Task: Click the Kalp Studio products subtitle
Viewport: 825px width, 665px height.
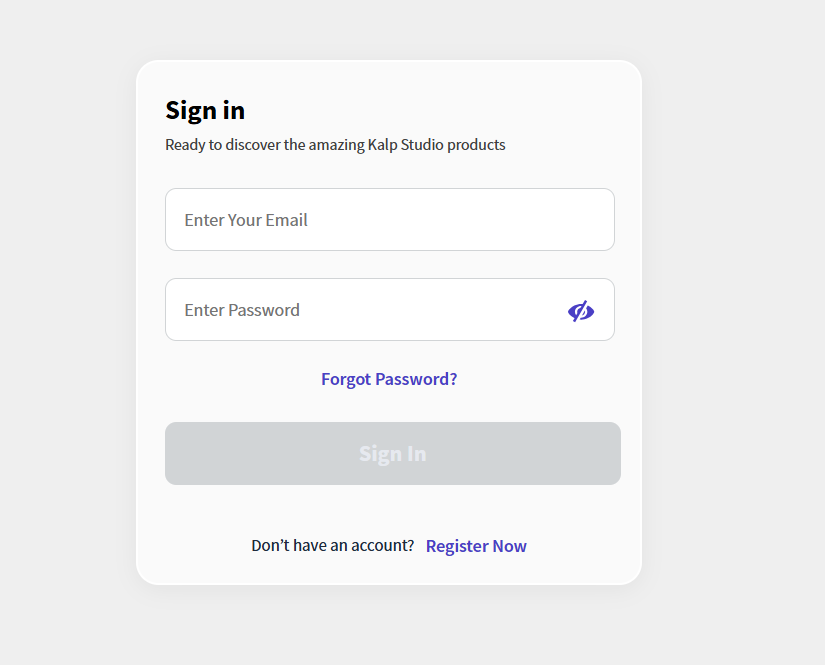Action: tap(335, 145)
